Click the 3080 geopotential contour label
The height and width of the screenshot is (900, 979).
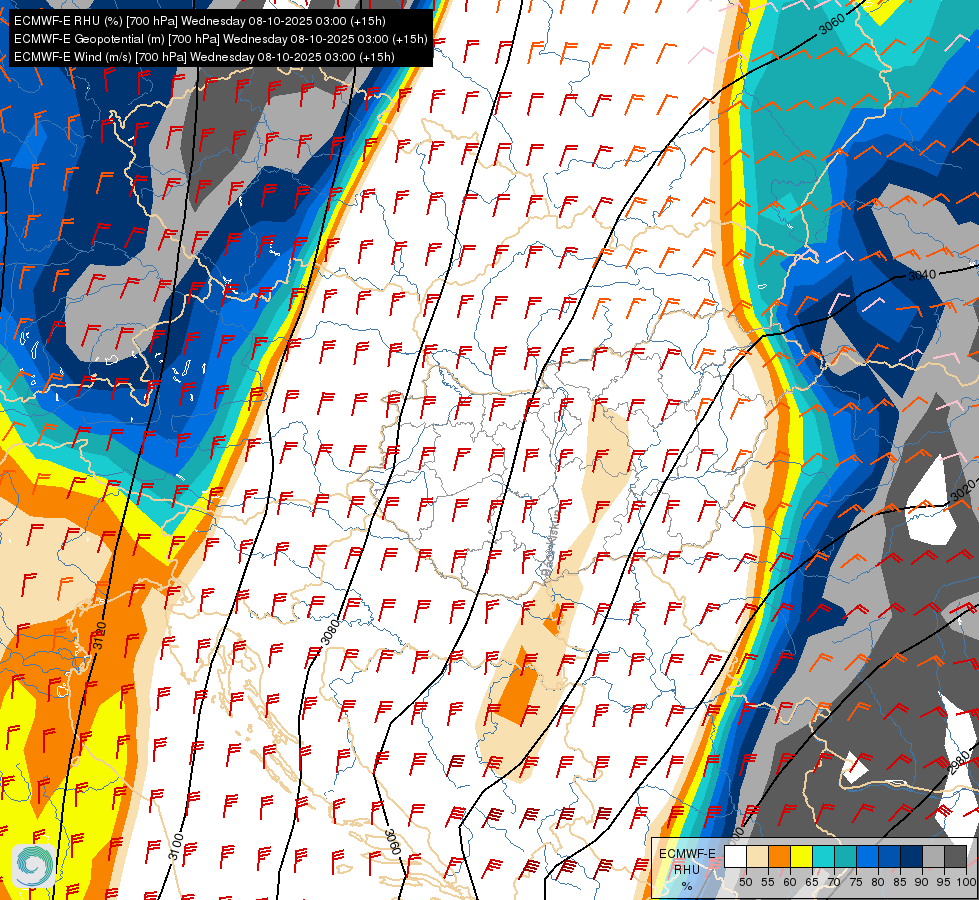click(x=330, y=631)
